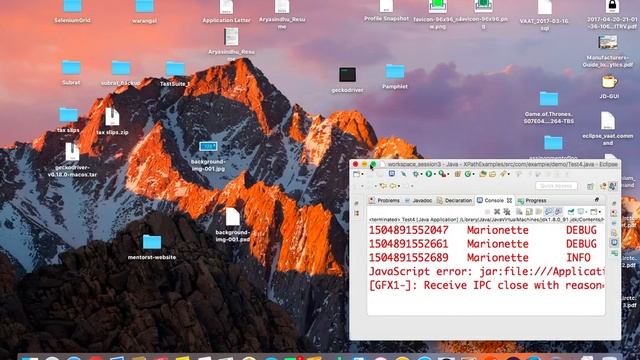The width and height of the screenshot is (640, 360).
Task: Click Remove Launch single X icon in Console
Action: 497,212
